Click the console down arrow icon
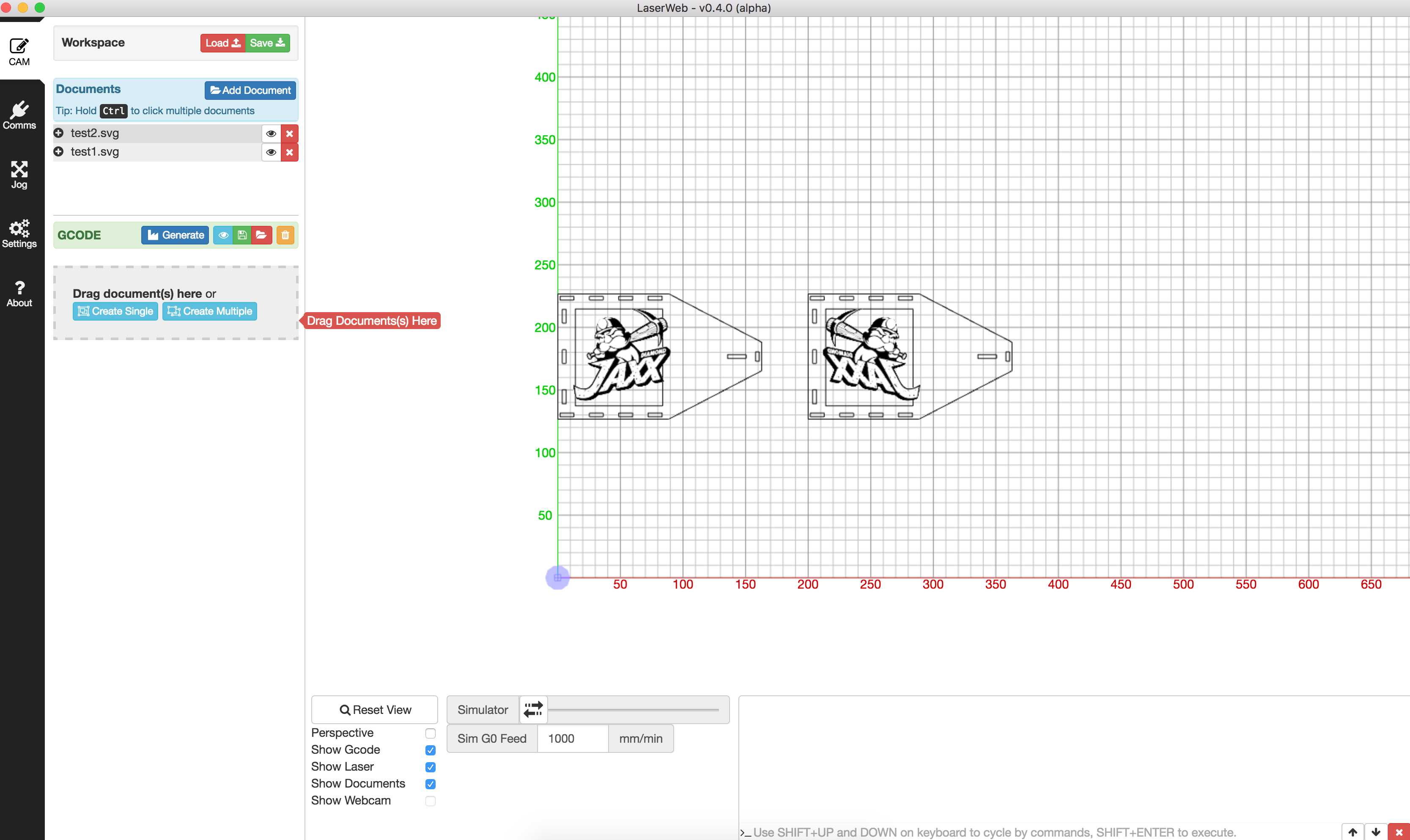The height and width of the screenshot is (840, 1410). click(1375, 832)
